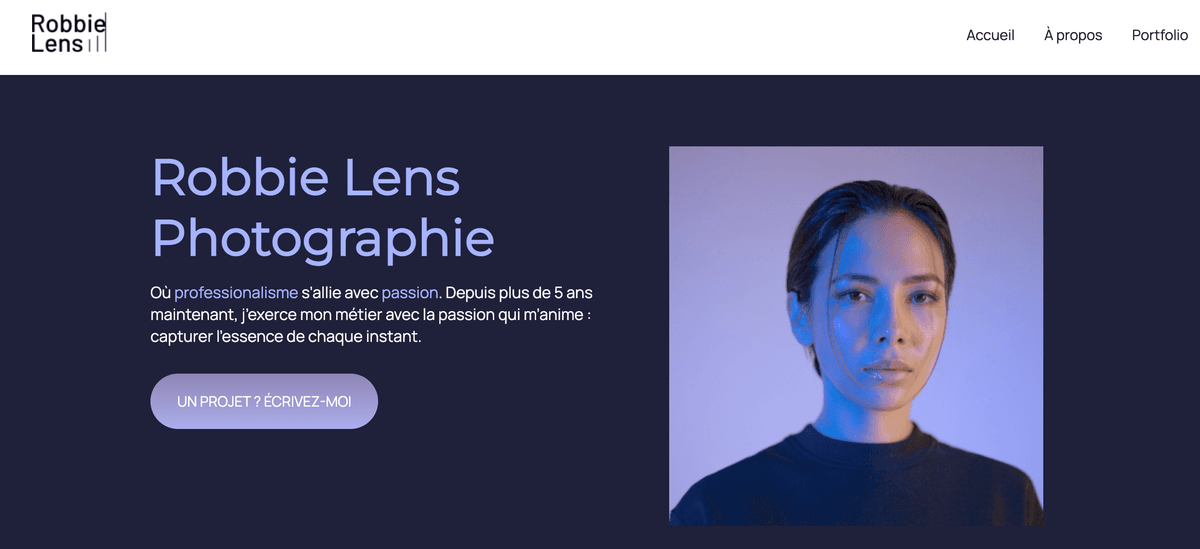1200x549 pixels.
Task: Click the highlighted word passion
Action: tap(410, 293)
